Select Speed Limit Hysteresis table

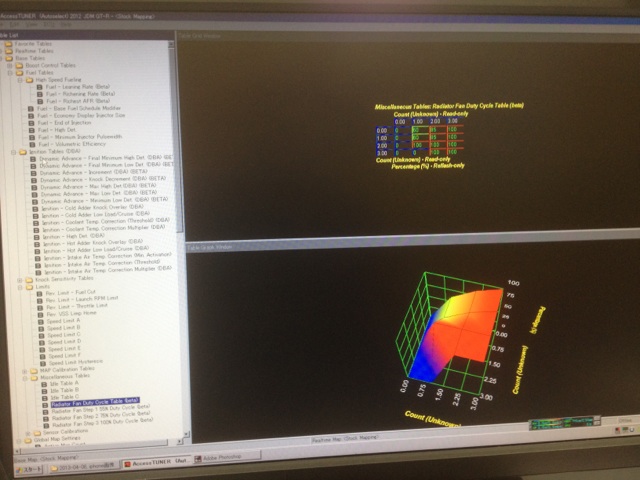click(x=73, y=362)
